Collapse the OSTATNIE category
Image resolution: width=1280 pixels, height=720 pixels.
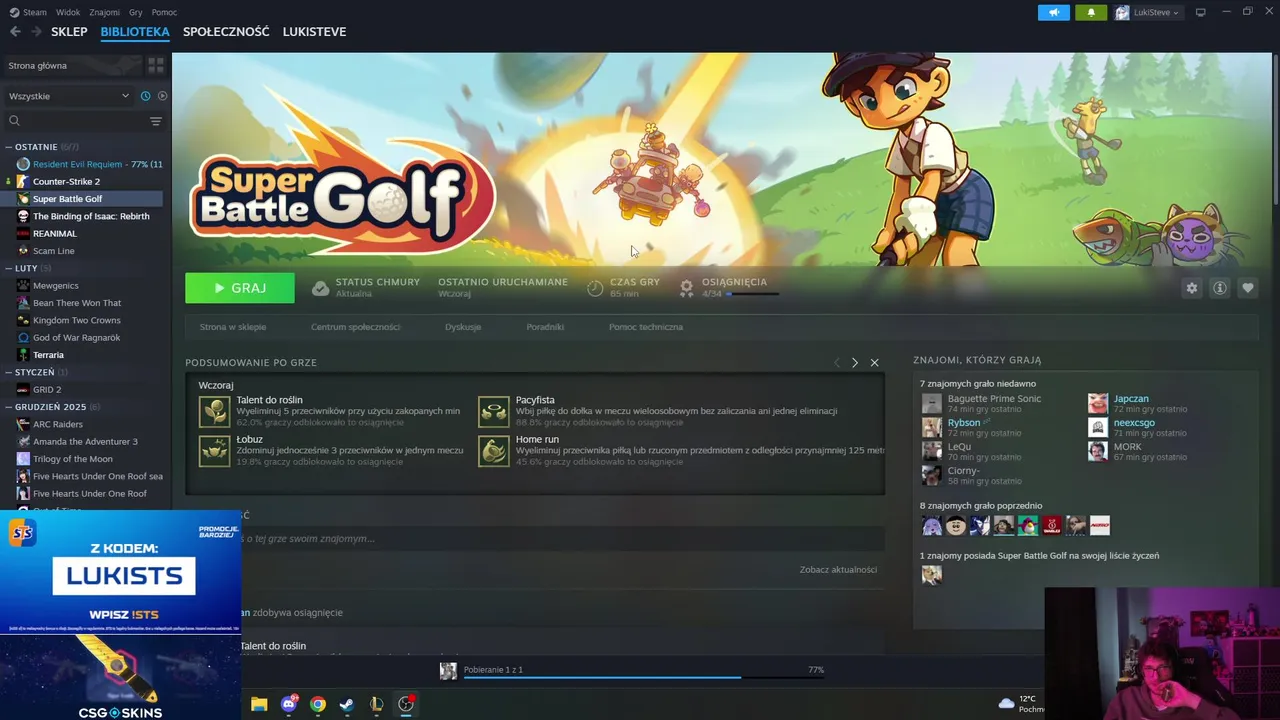(35, 147)
